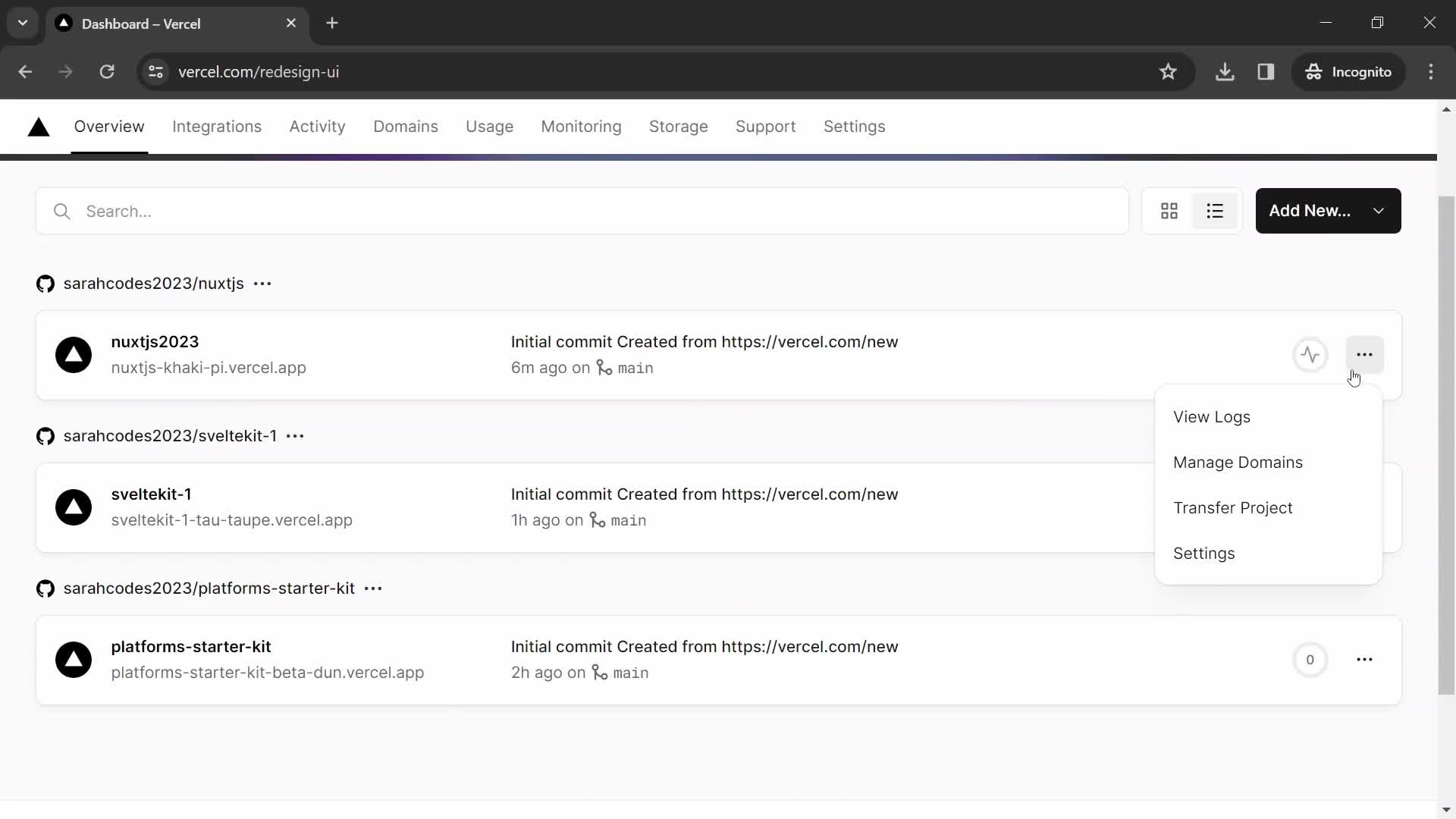1456x819 pixels.
Task: Reload the current page
Action: click(107, 72)
